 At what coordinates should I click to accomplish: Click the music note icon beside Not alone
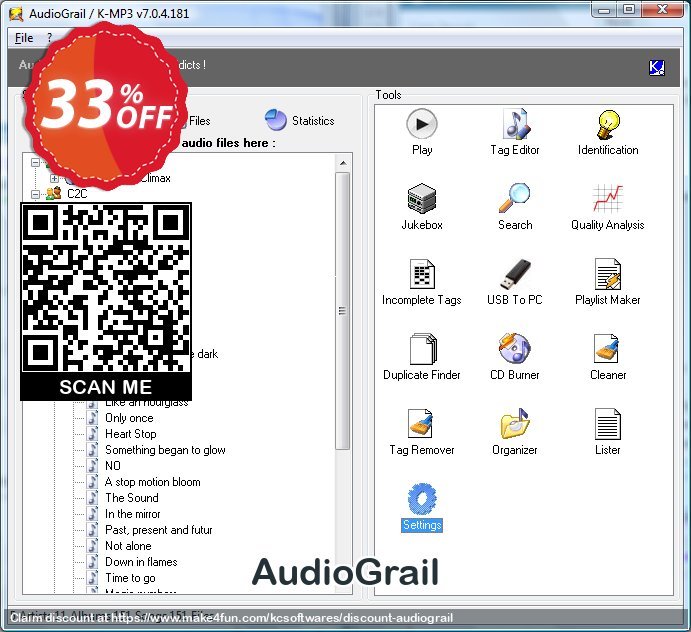coord(92,546)
